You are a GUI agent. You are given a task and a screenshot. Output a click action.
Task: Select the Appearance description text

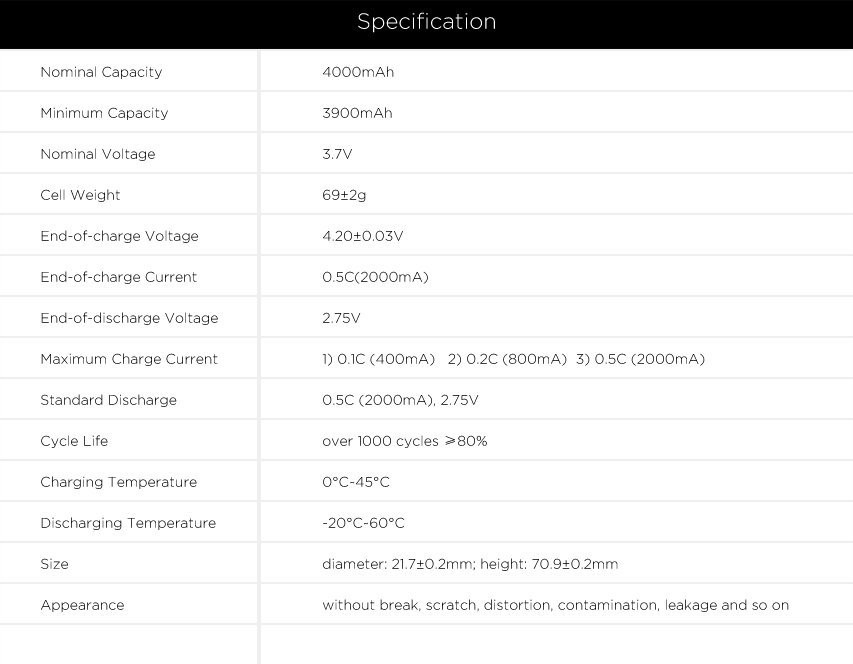(x=555, y=605)
